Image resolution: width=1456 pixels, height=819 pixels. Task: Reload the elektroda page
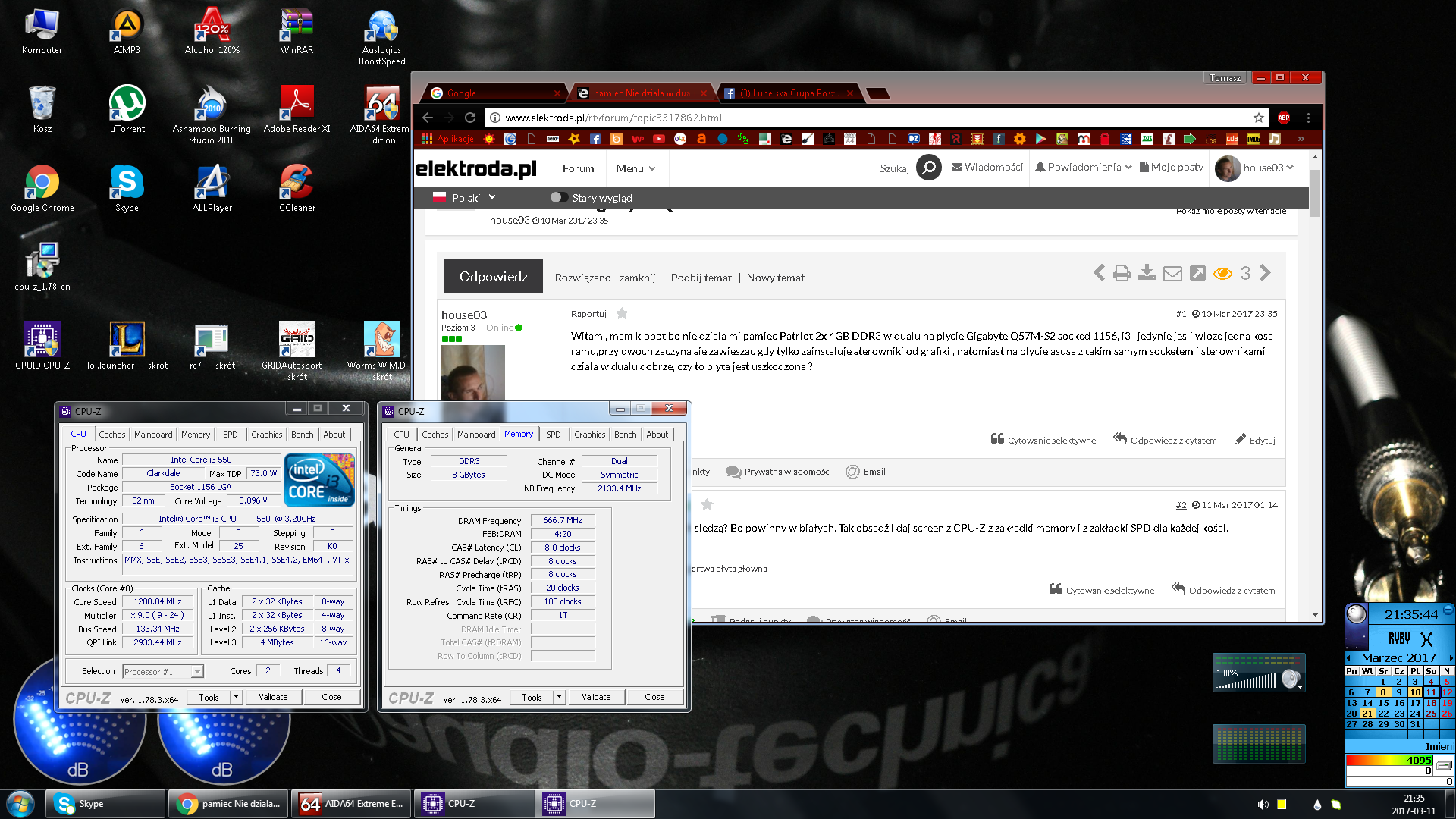(470, 118)
